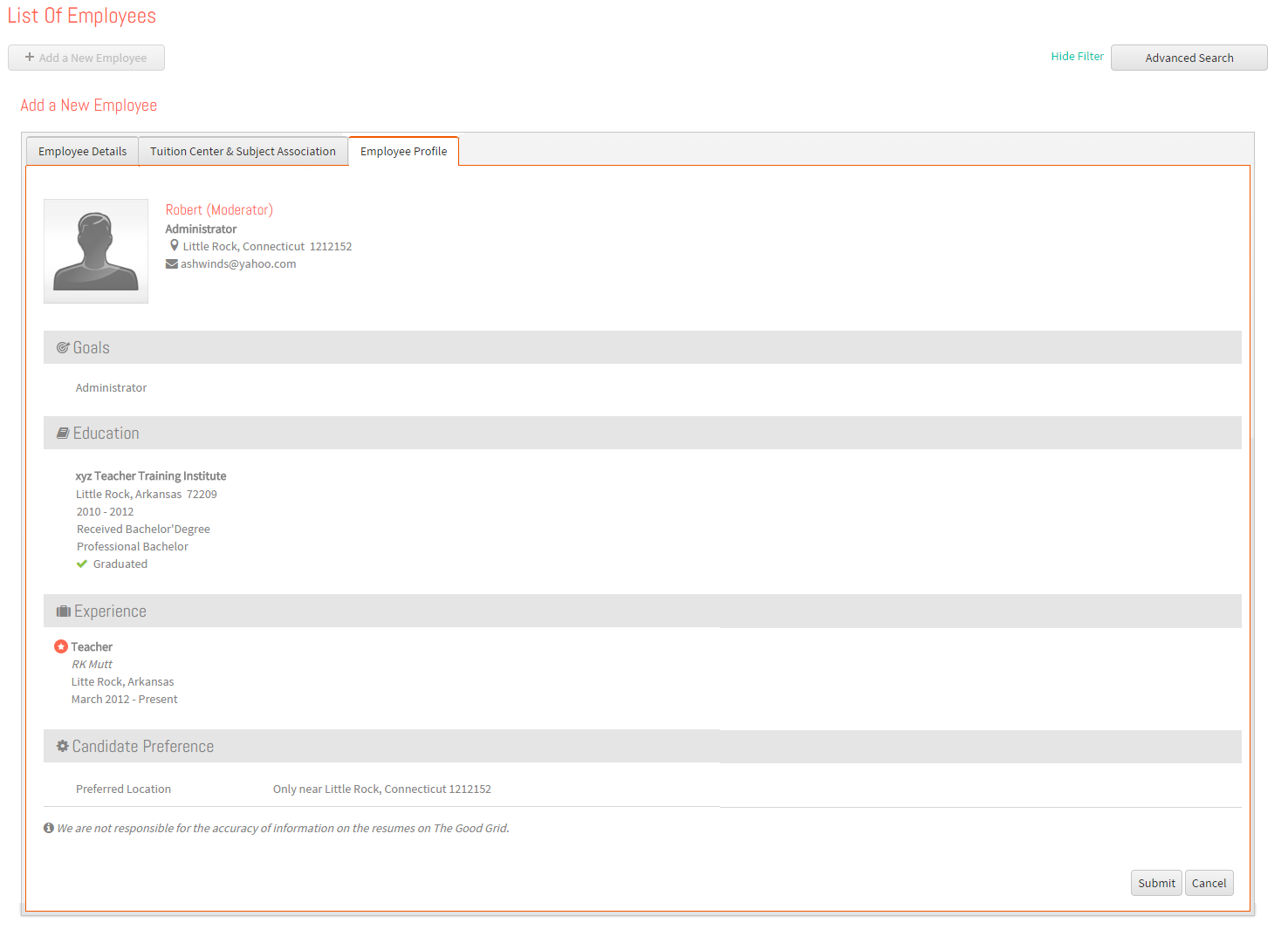This screenshot has height=950, width=1288.
Task: Click the Administrator text under Goals
Action: tap(111, 388)
